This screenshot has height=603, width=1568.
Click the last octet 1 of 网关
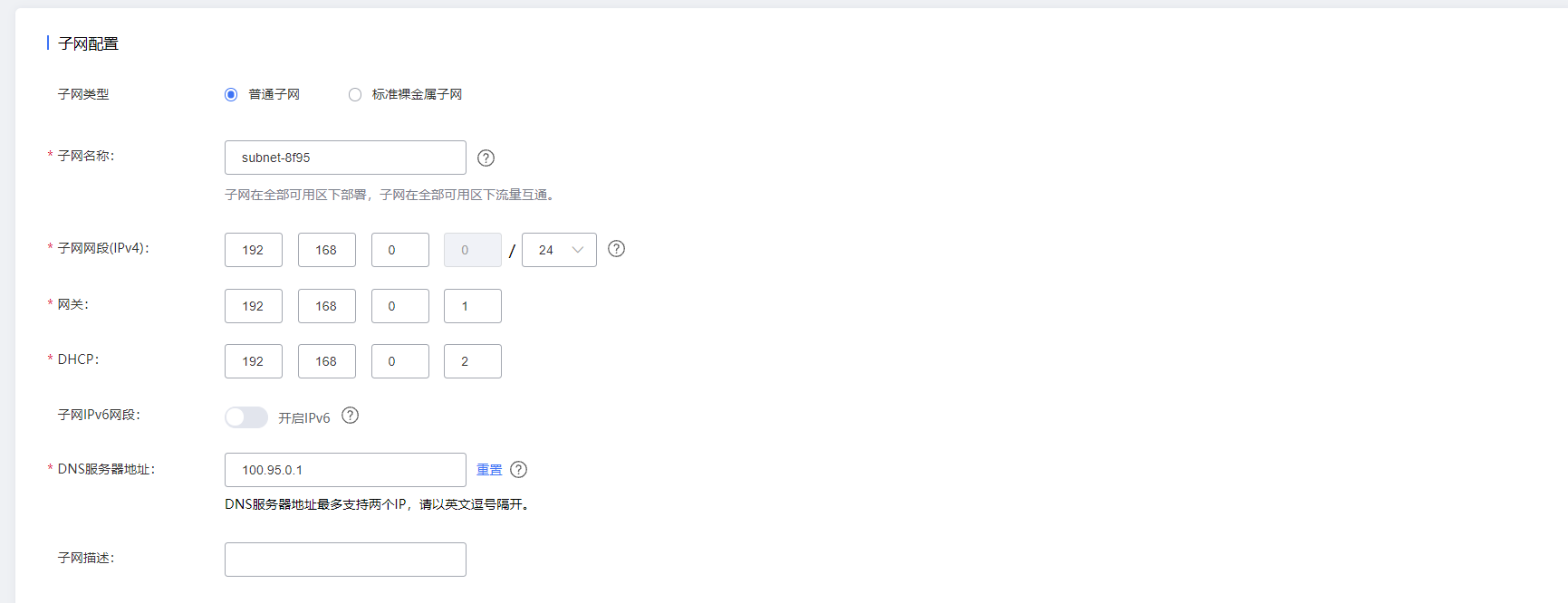pyautogui.click(x=473, y=306)
